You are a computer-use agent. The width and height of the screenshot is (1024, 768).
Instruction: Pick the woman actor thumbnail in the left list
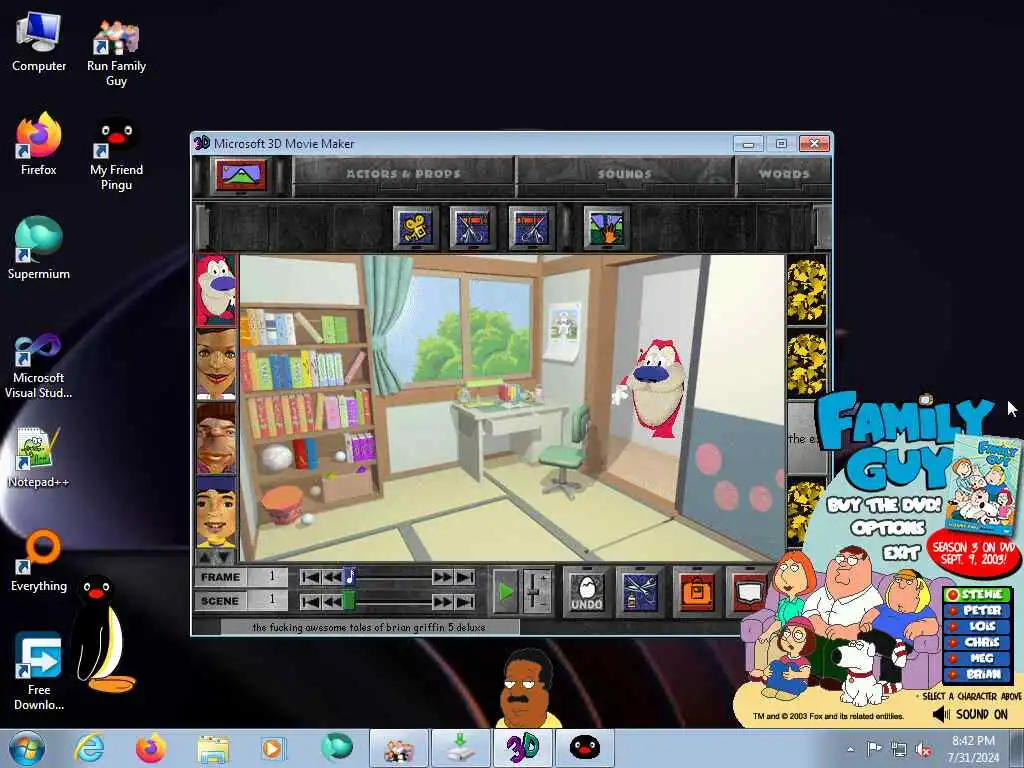216,364
